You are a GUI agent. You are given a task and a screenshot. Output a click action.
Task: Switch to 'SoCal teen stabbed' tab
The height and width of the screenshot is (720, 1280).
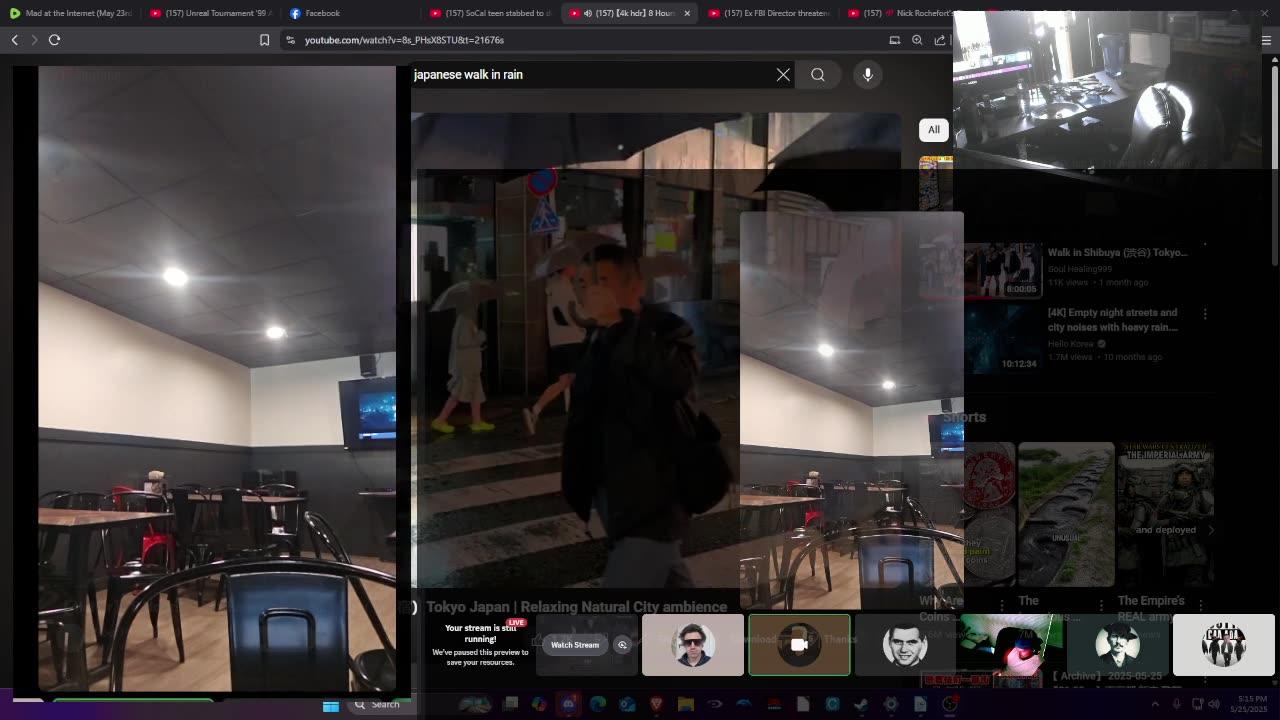pyautogui.click(x=490, y=13)
